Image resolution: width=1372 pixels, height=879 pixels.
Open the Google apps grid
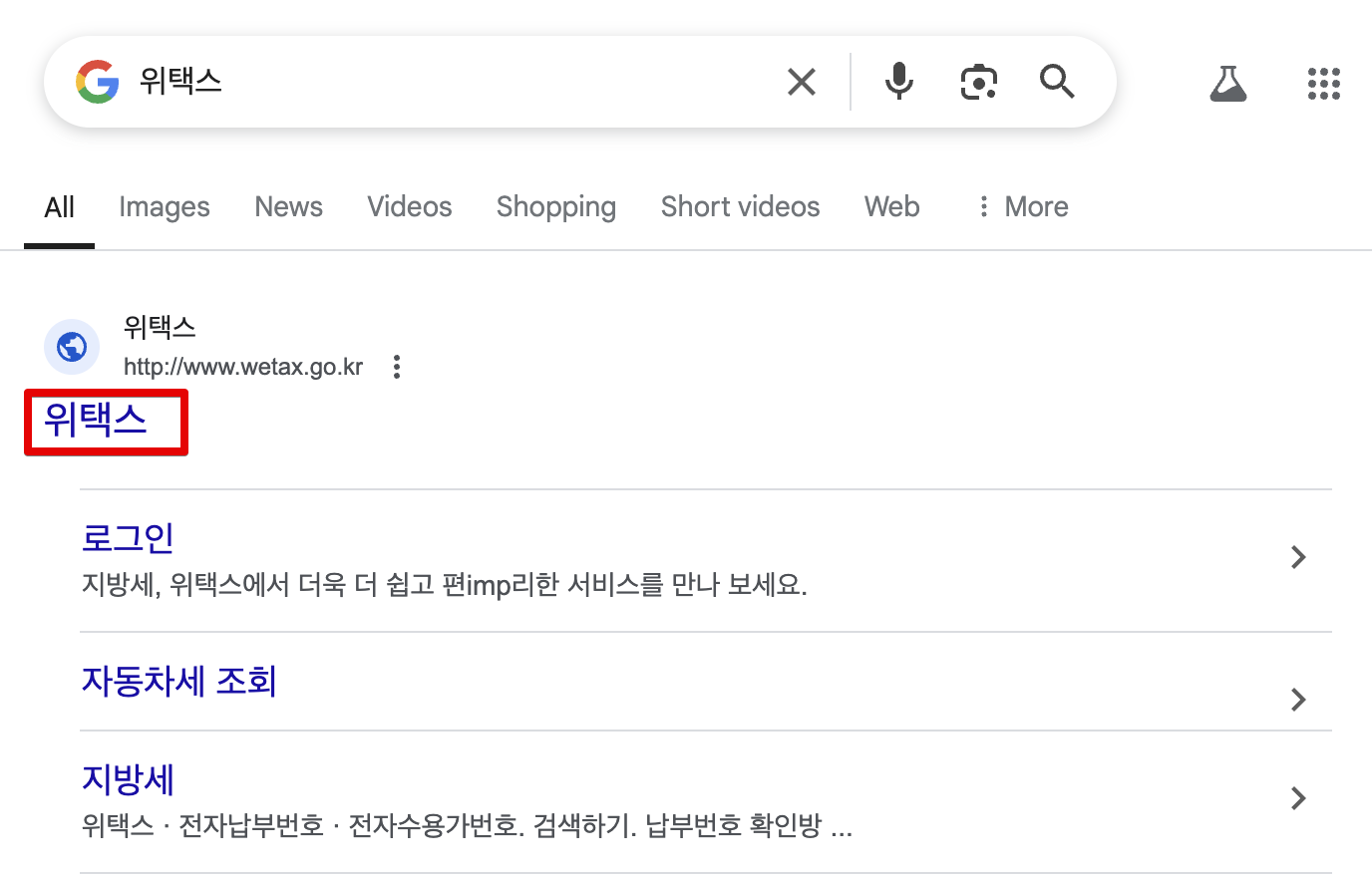coord(1324,84)
